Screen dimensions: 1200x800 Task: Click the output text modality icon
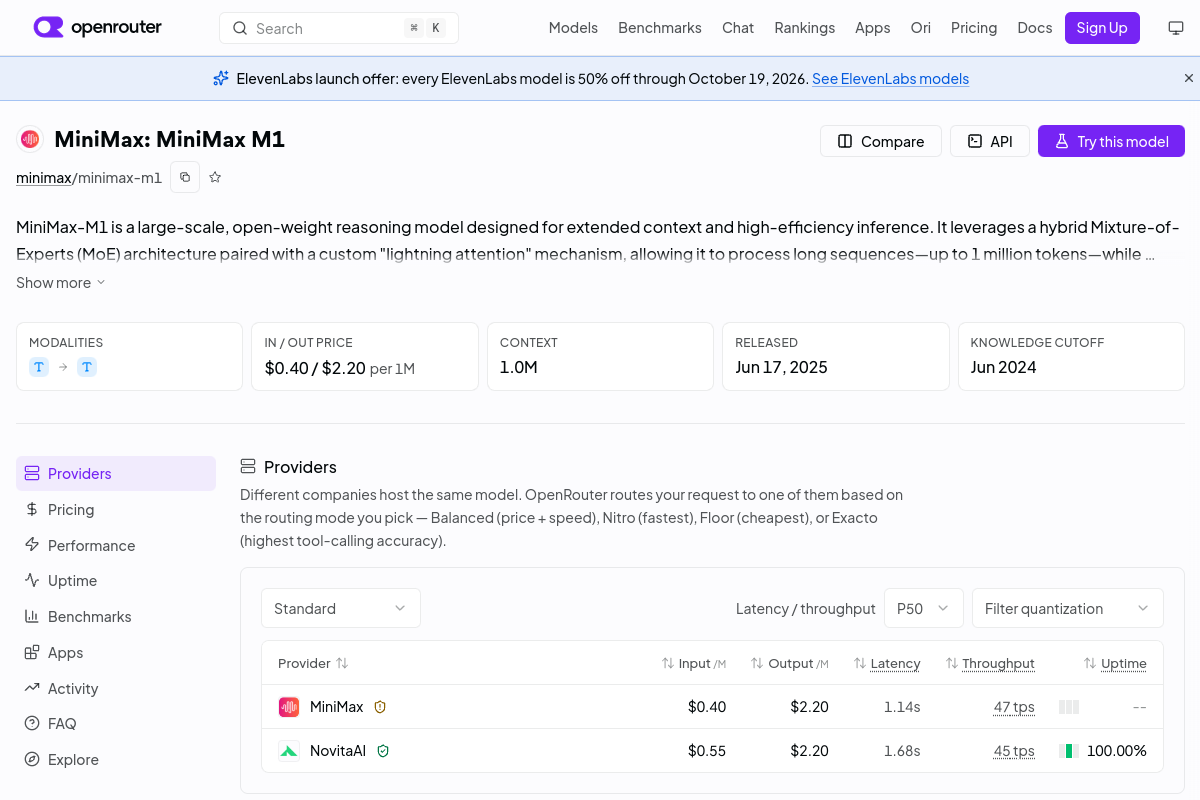87,367
